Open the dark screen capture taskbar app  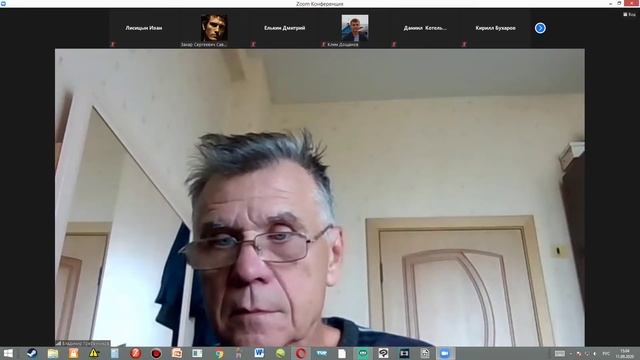click(404, 353)
